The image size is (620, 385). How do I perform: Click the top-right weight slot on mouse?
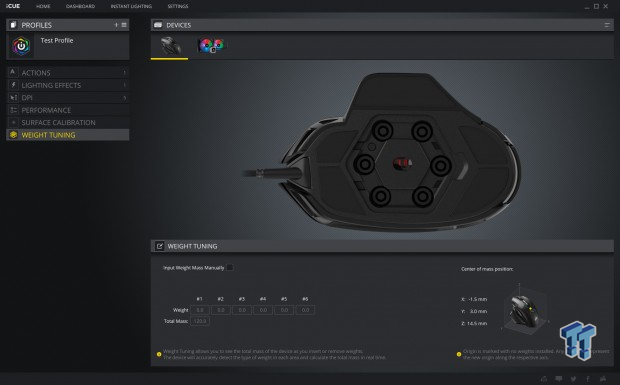click(422, 130)
